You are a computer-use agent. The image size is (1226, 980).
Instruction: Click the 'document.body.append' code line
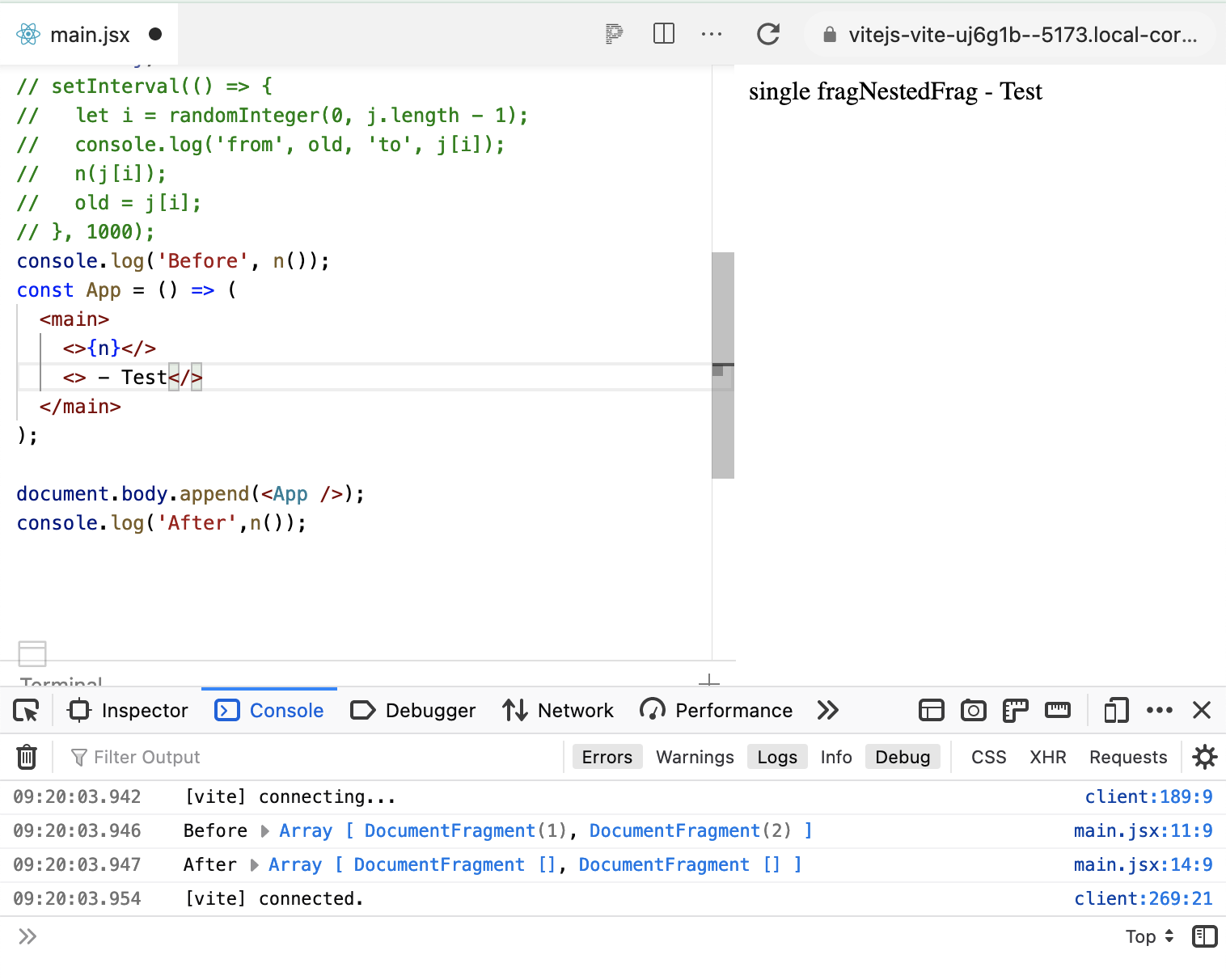coord(191,494)
